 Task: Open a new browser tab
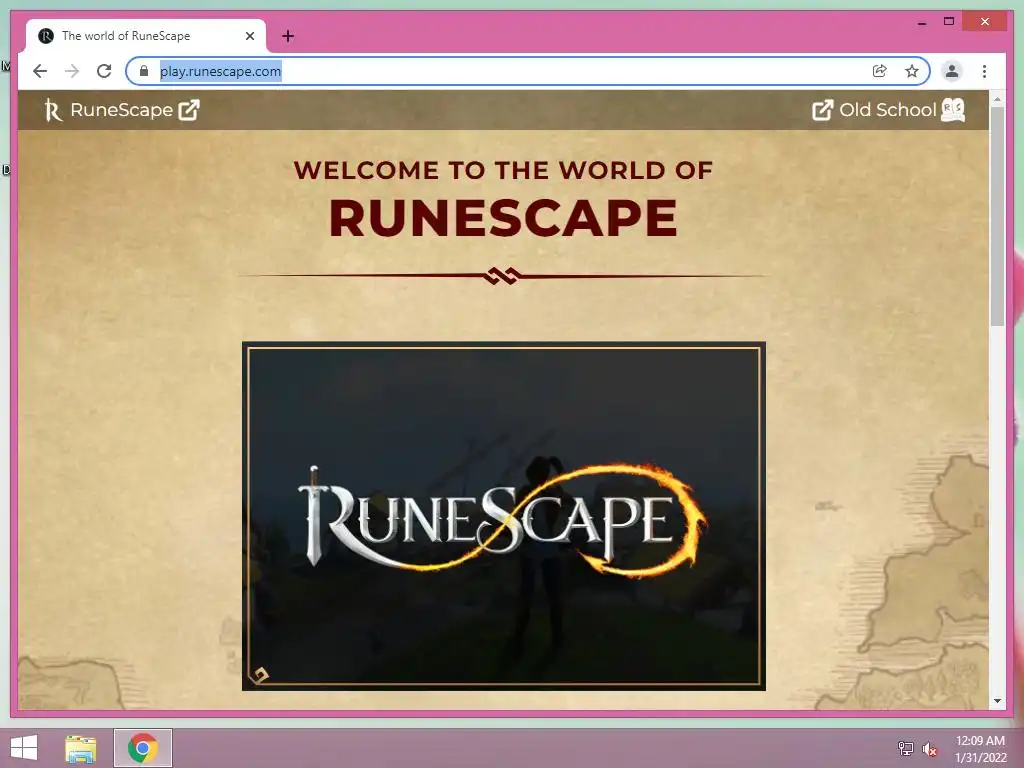pyautogui.click(x=288, y=36)
